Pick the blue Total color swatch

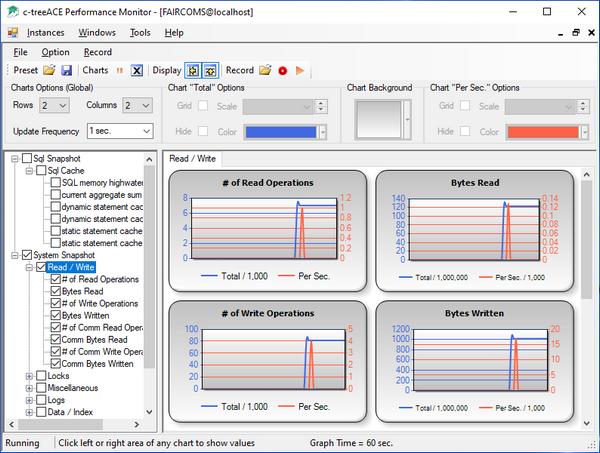281,132
